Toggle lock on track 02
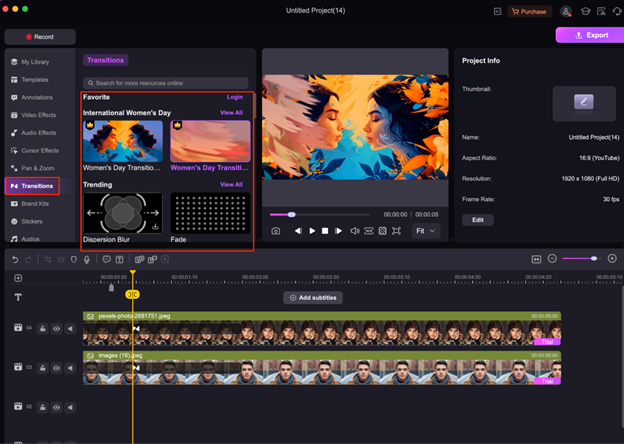 click(43, 407)
